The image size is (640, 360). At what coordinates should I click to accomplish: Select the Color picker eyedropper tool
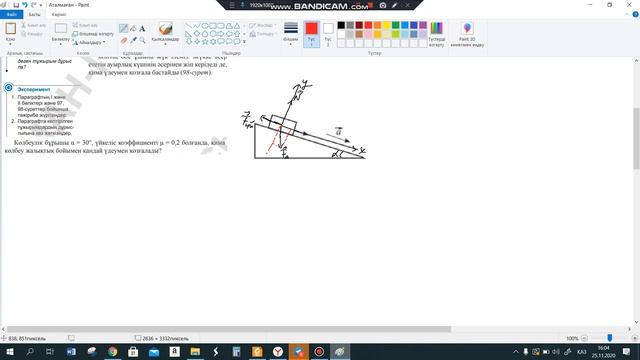(x=133, y=40)
